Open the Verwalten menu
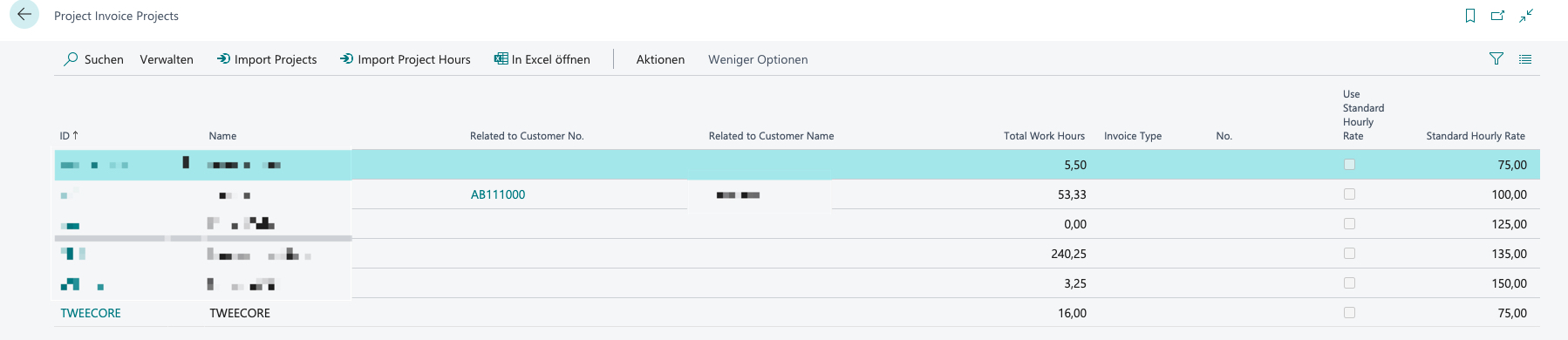The height and width of the screenshot is (340, 1568). click(x=167, y=59)
